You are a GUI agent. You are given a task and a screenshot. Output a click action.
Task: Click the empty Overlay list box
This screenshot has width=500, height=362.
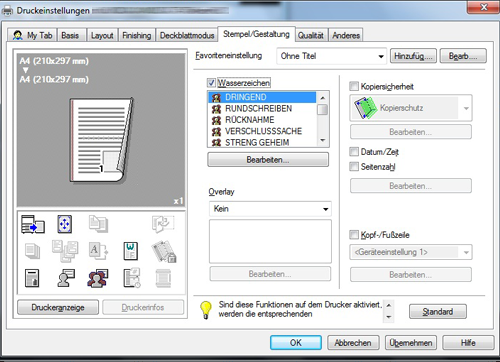(270, 241)
